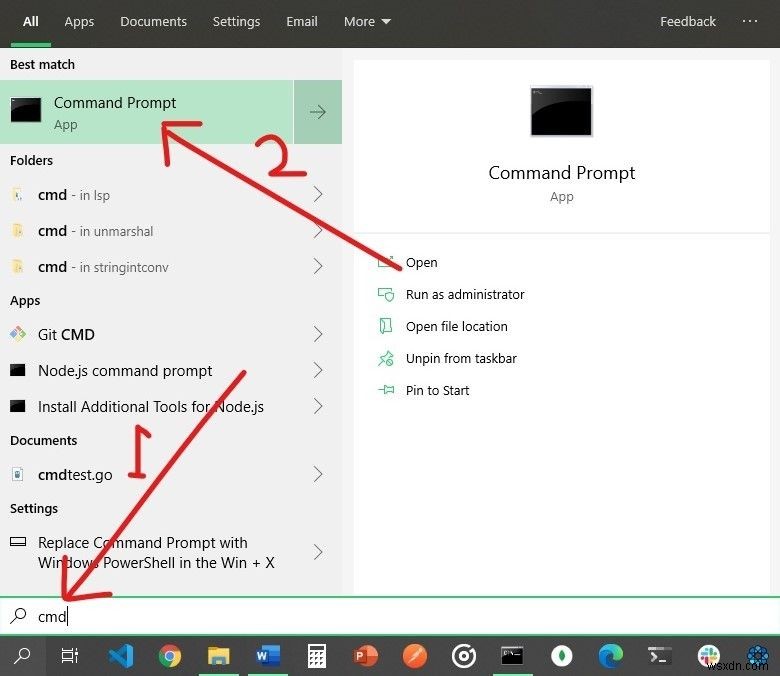Image resolution: width=780 pixels, height=676 pixels.
Task: Expand chevron for cmdtest.go
Action: (318, 474)
